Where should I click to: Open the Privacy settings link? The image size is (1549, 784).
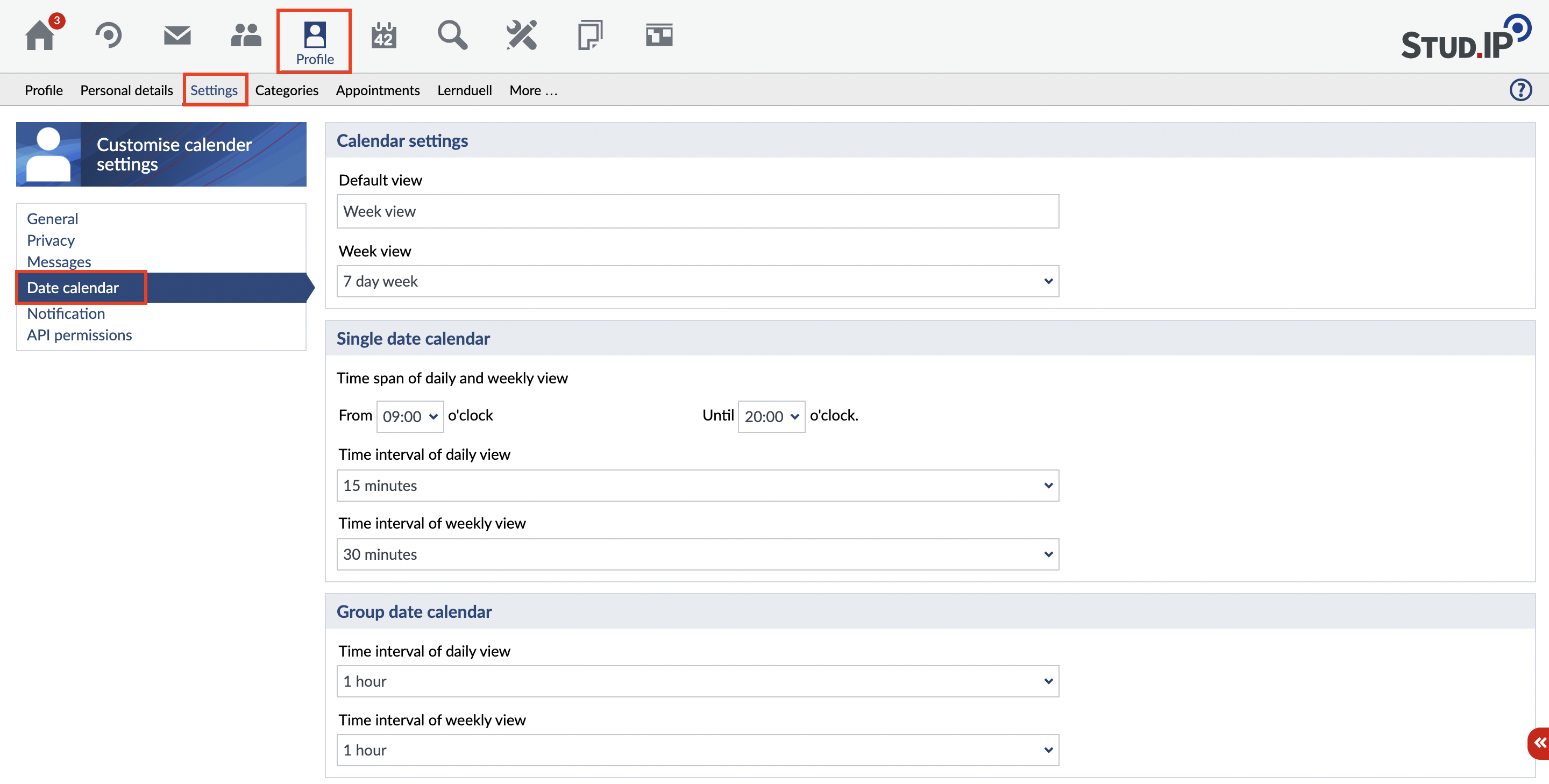point(51,240)
